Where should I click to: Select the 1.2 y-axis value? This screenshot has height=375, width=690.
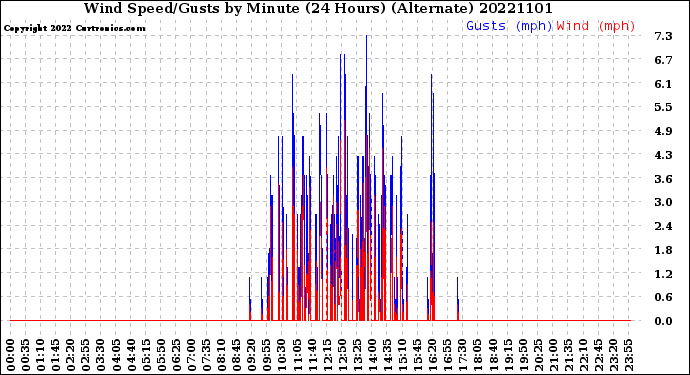(664, 274)
